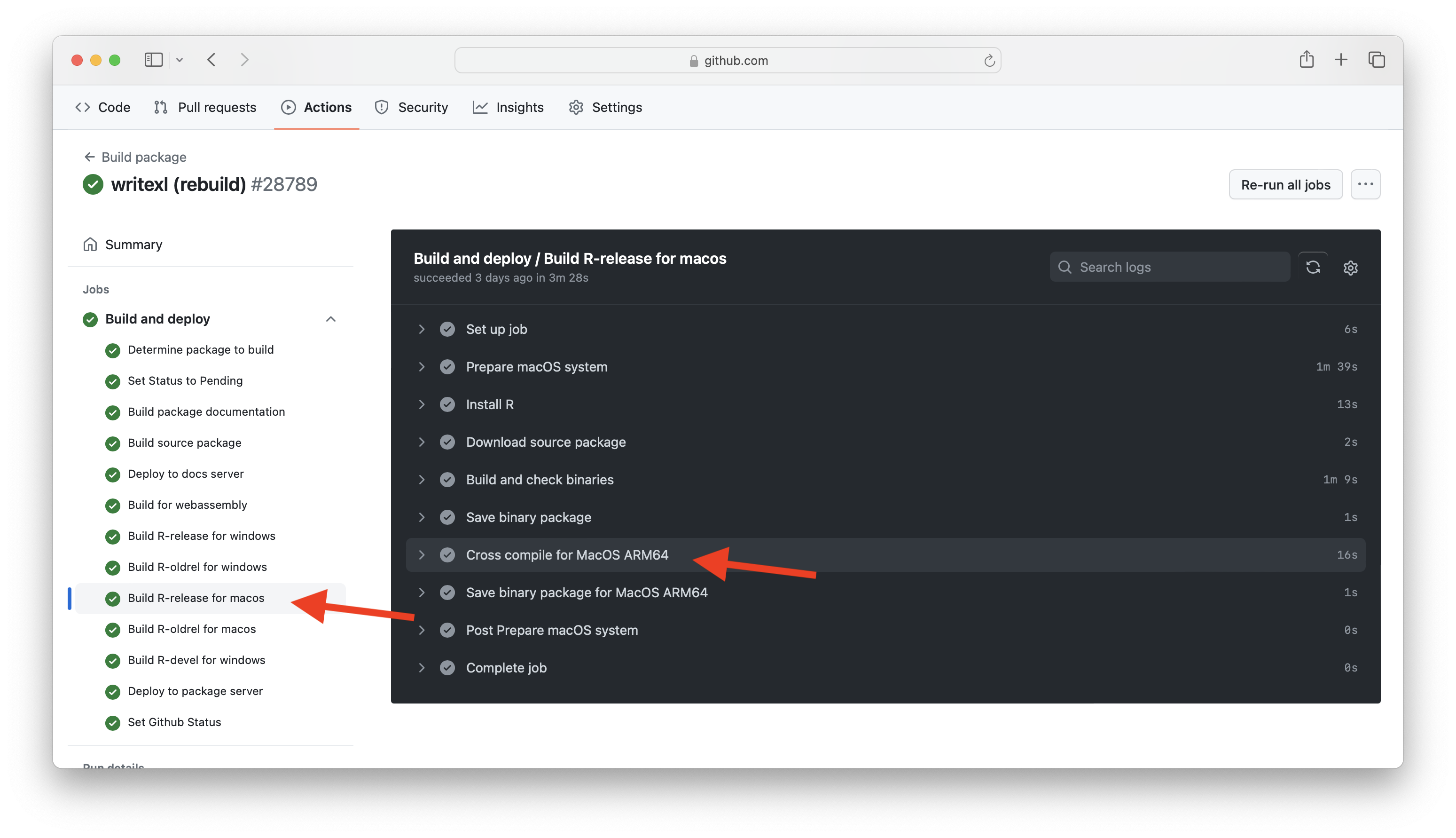Open the workflow run more-options ellipsis menu
The height and width of the screenshot is (838, 1456).
click(x=1366, y=184)
